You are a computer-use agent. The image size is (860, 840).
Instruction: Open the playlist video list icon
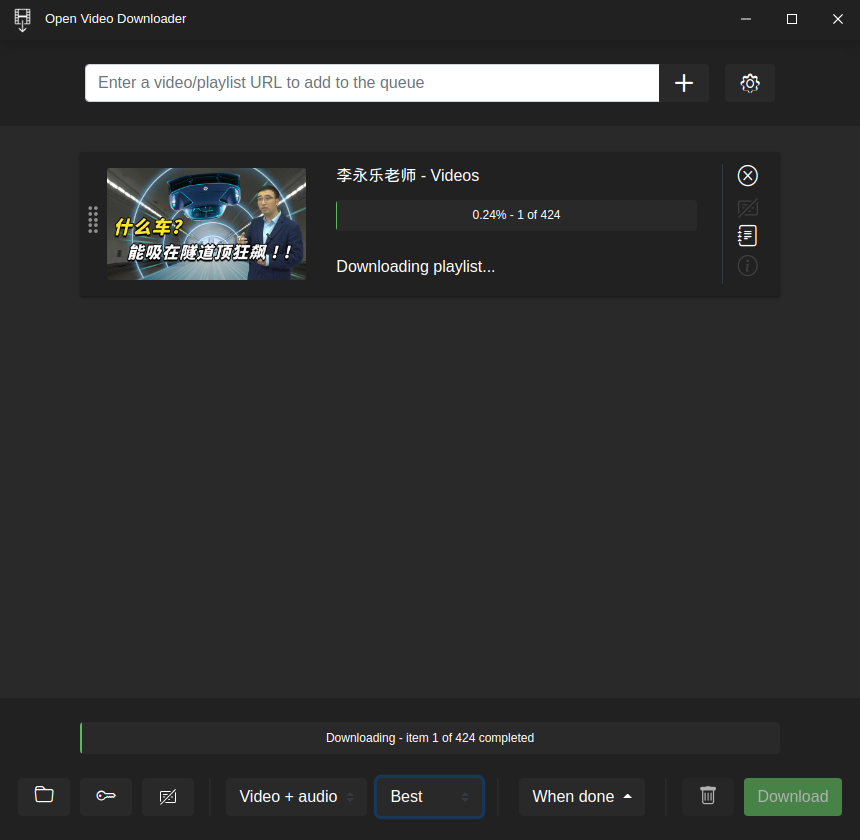[748, 236]
